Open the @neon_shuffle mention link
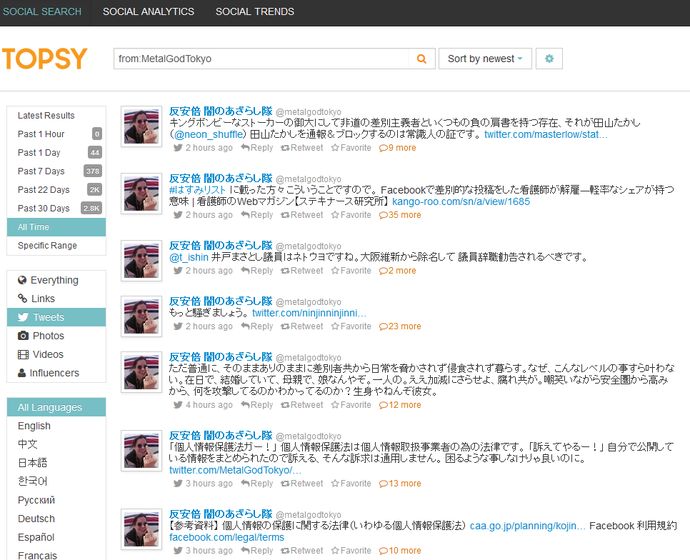The height and width of the screenshot is (560, 690). (209, 135)
